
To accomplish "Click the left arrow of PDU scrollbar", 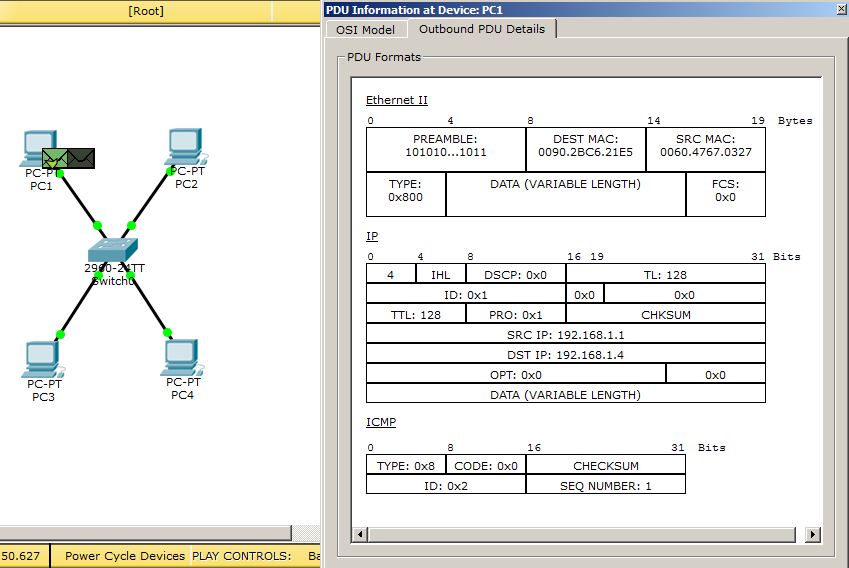I will point(360,534).
